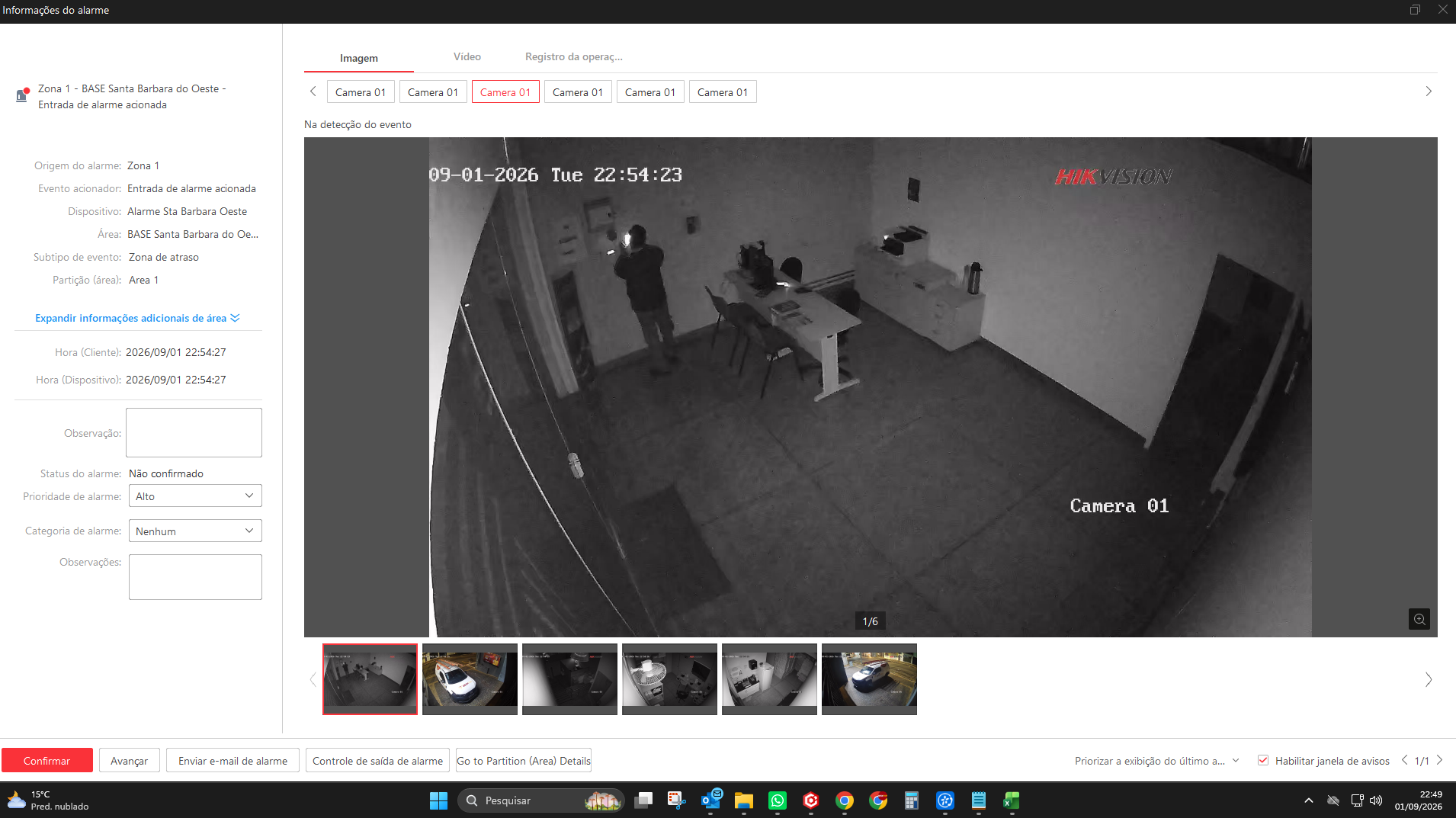
Task: Select the red-bordered first thumbnail
Action: (x=370, y=679)
